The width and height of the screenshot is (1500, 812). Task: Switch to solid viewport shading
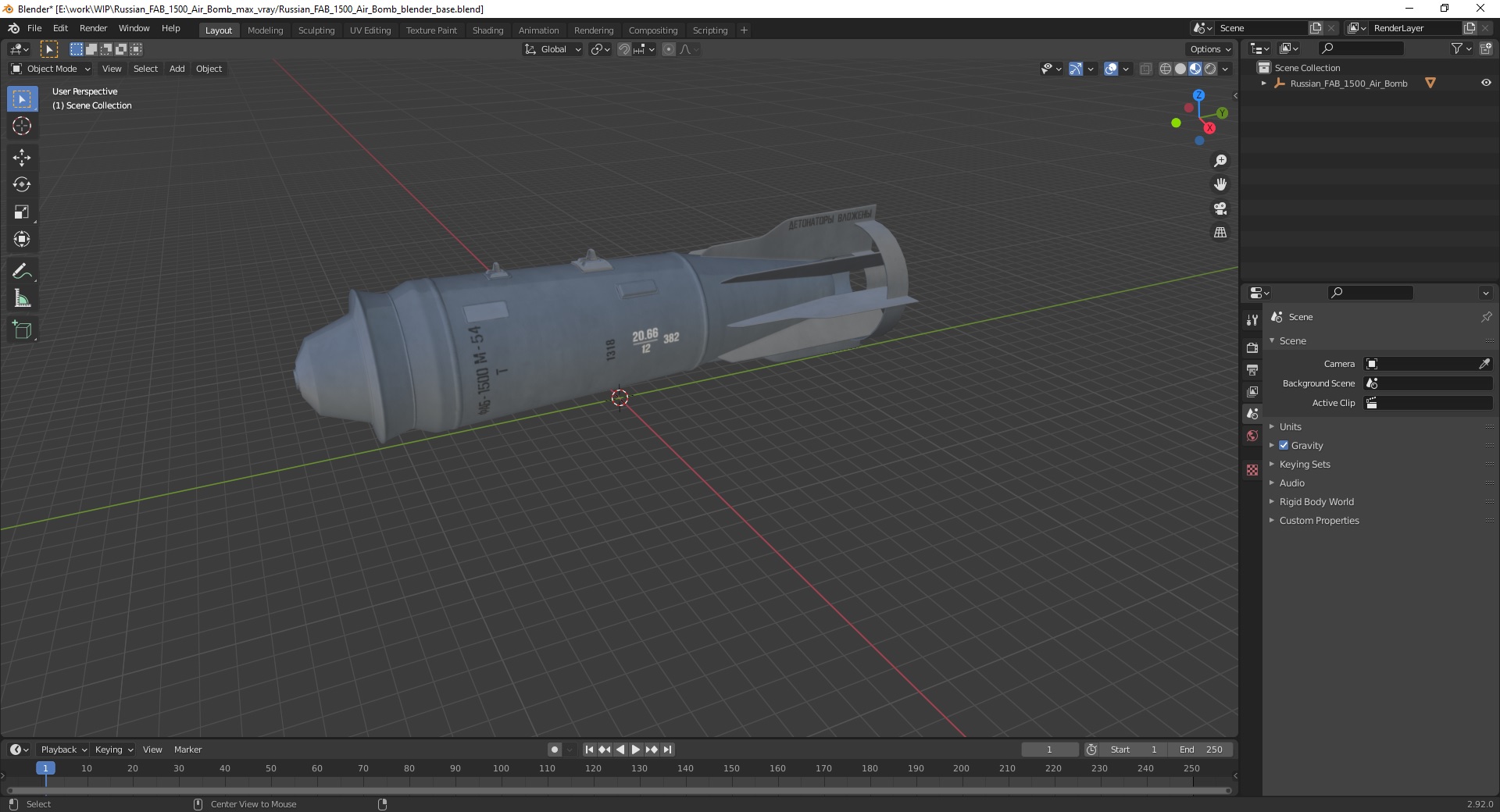pos(1180,69)
